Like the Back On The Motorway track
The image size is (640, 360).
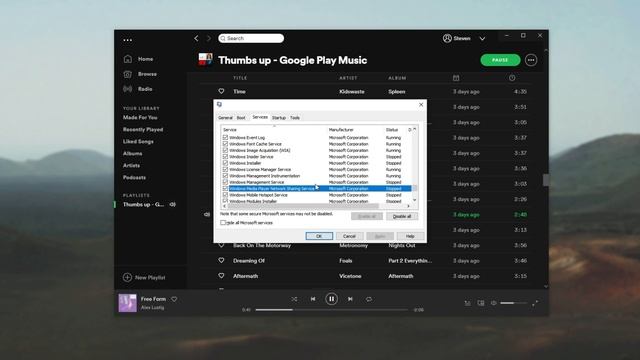[221, 245]
